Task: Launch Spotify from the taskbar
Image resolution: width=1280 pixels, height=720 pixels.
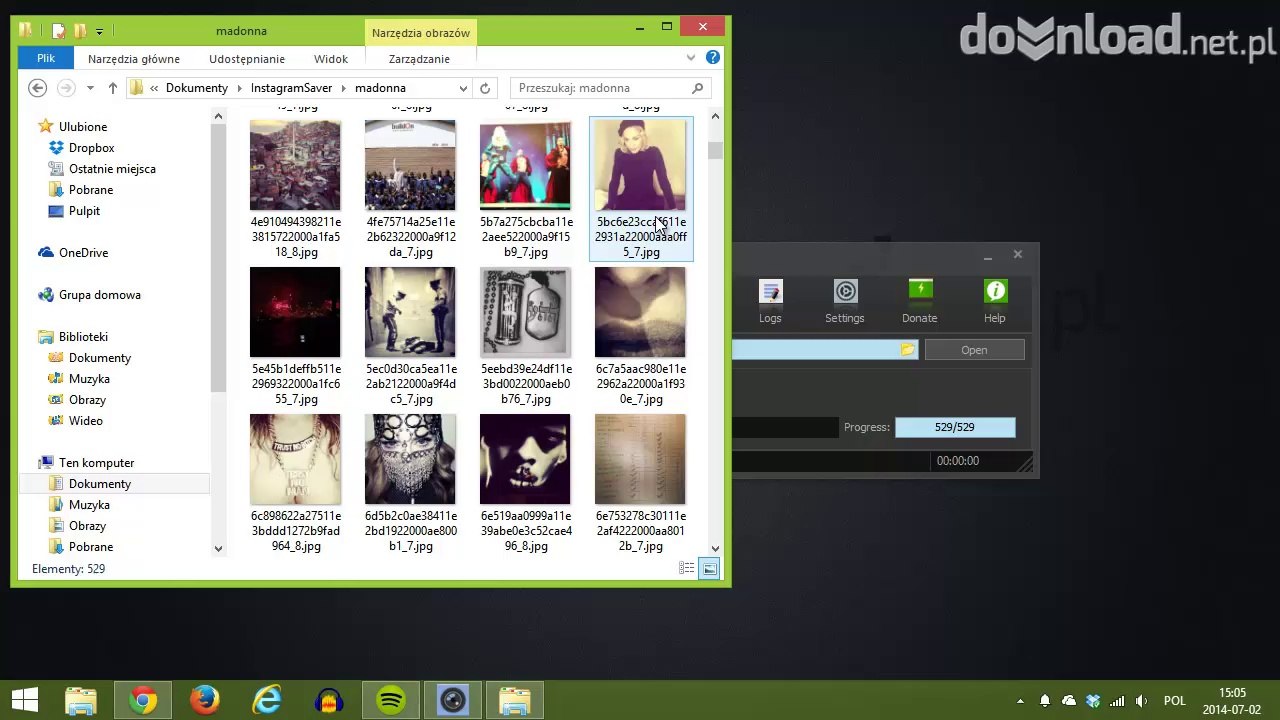Action: point(391,700)
